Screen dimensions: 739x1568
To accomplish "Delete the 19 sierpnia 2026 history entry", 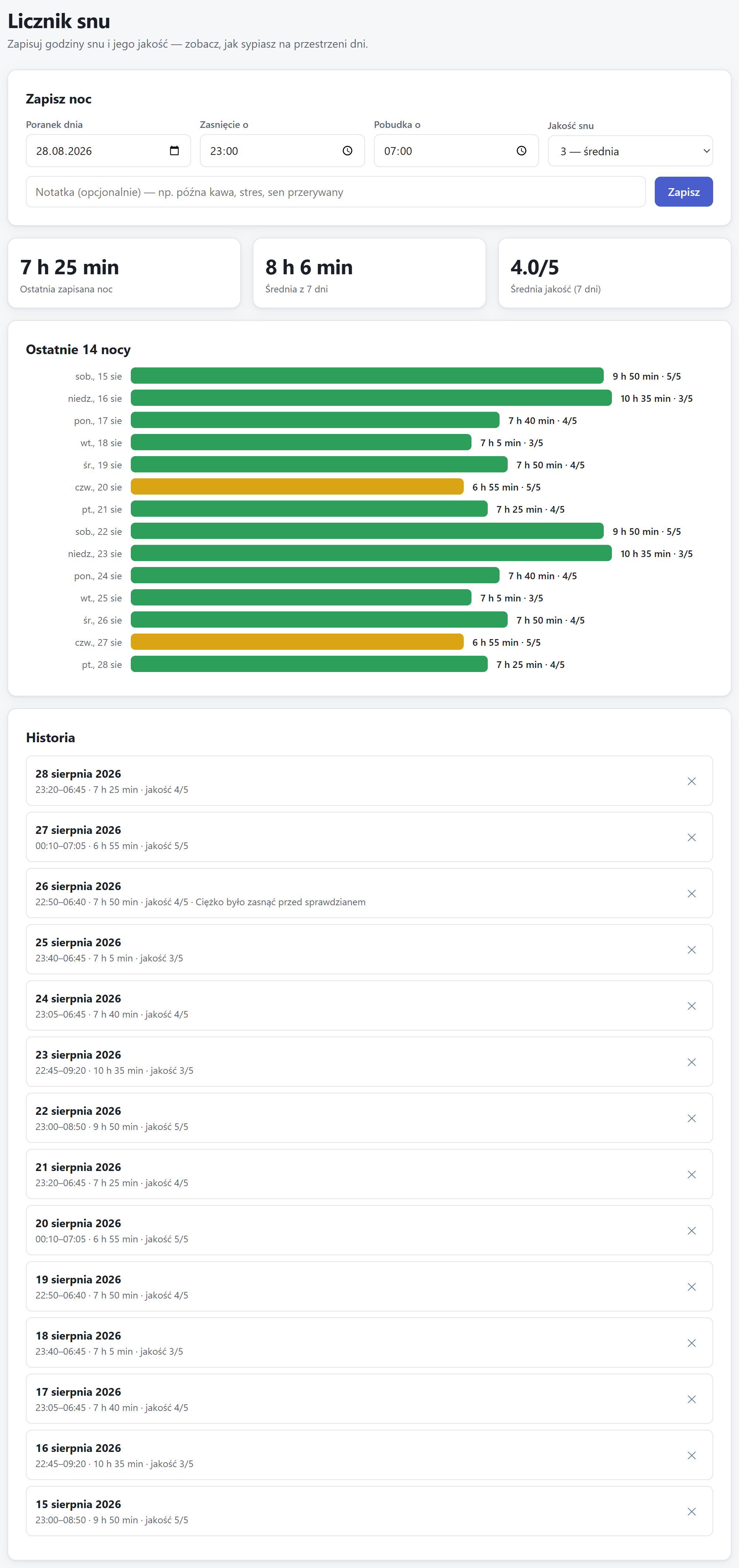I will point(692,1287).
